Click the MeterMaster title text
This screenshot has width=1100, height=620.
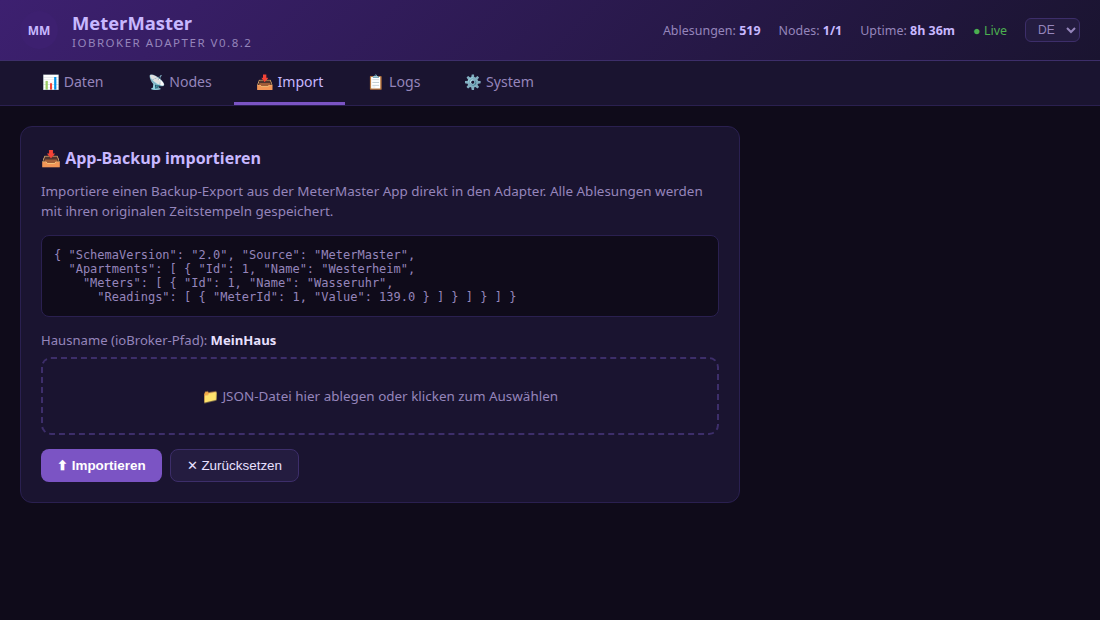[132, 23]
